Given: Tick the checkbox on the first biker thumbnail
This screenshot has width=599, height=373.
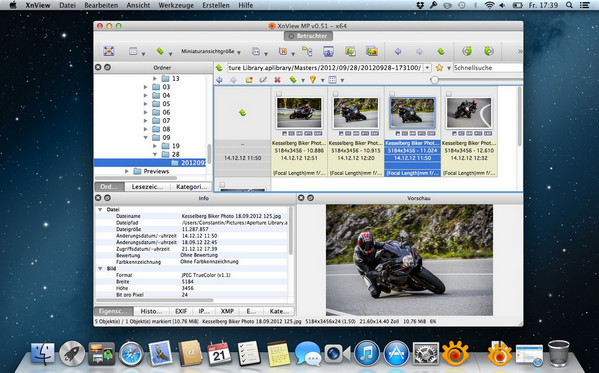Looking at the screenshot, I should [279, 94].
